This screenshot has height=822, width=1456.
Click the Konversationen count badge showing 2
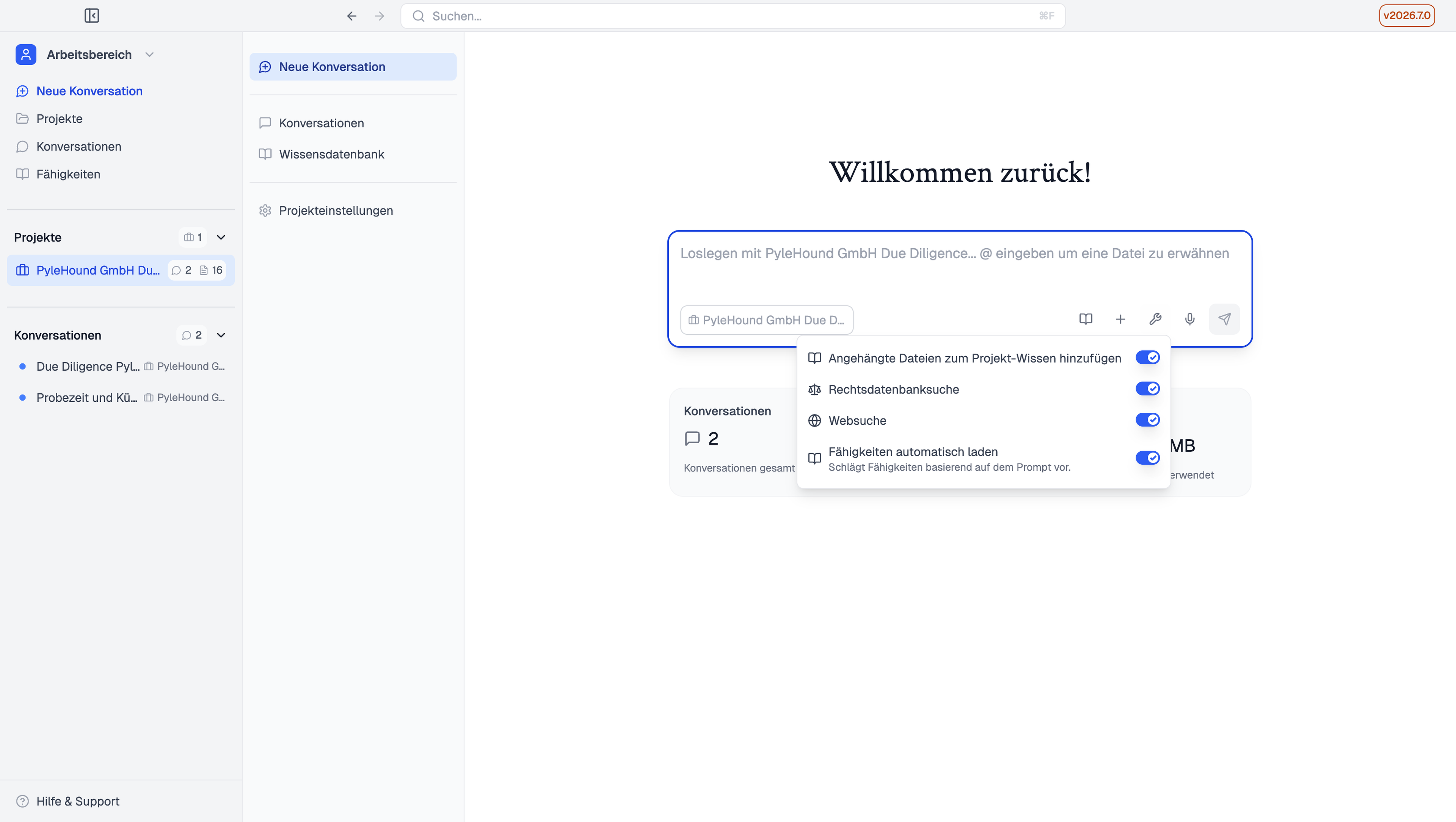tap(192, 335)
